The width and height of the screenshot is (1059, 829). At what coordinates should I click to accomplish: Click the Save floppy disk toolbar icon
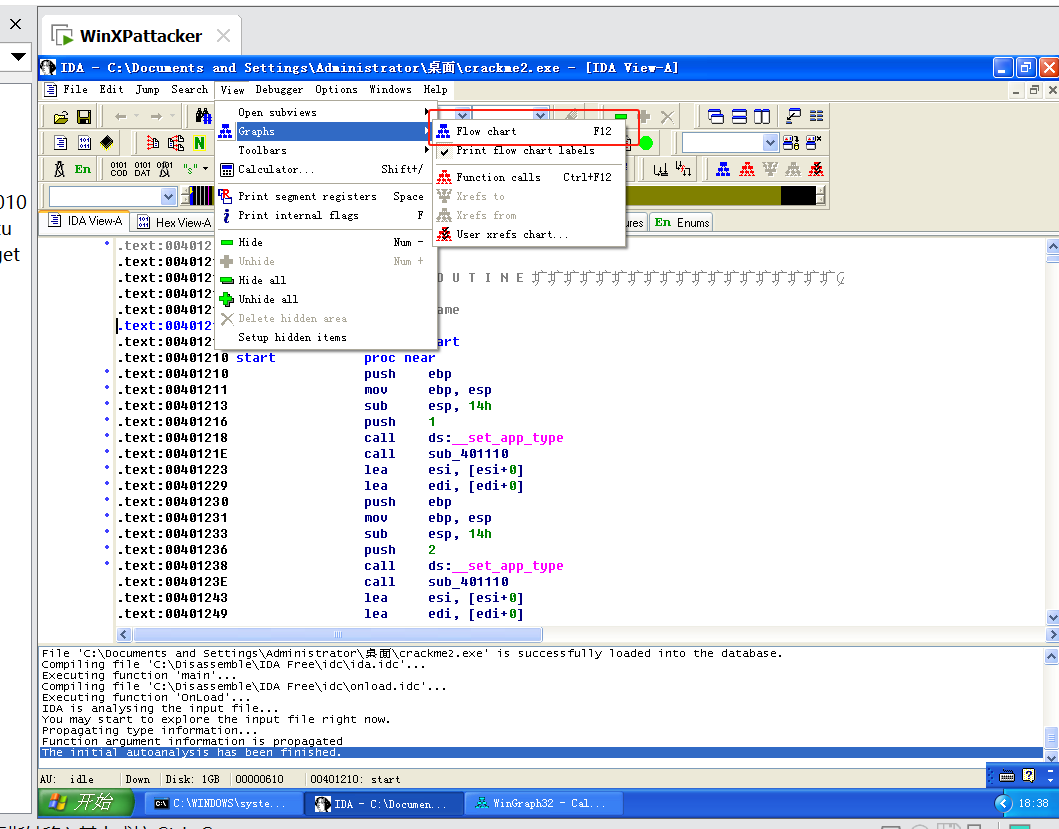click(84, 118)
